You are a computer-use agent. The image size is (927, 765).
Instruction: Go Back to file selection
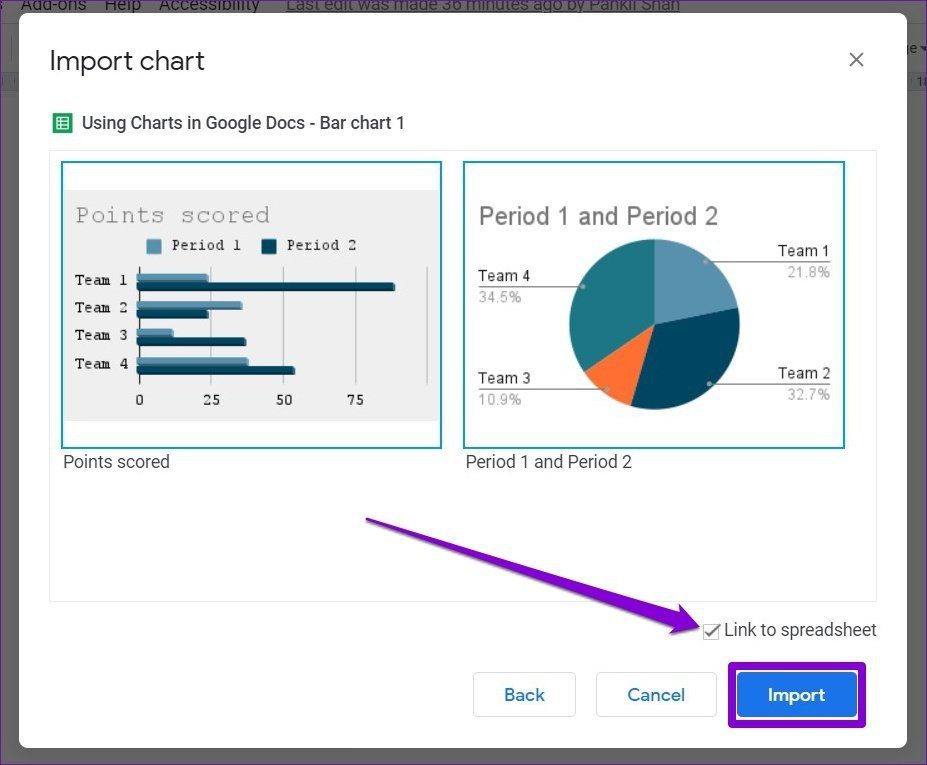[x=524, y=695]
